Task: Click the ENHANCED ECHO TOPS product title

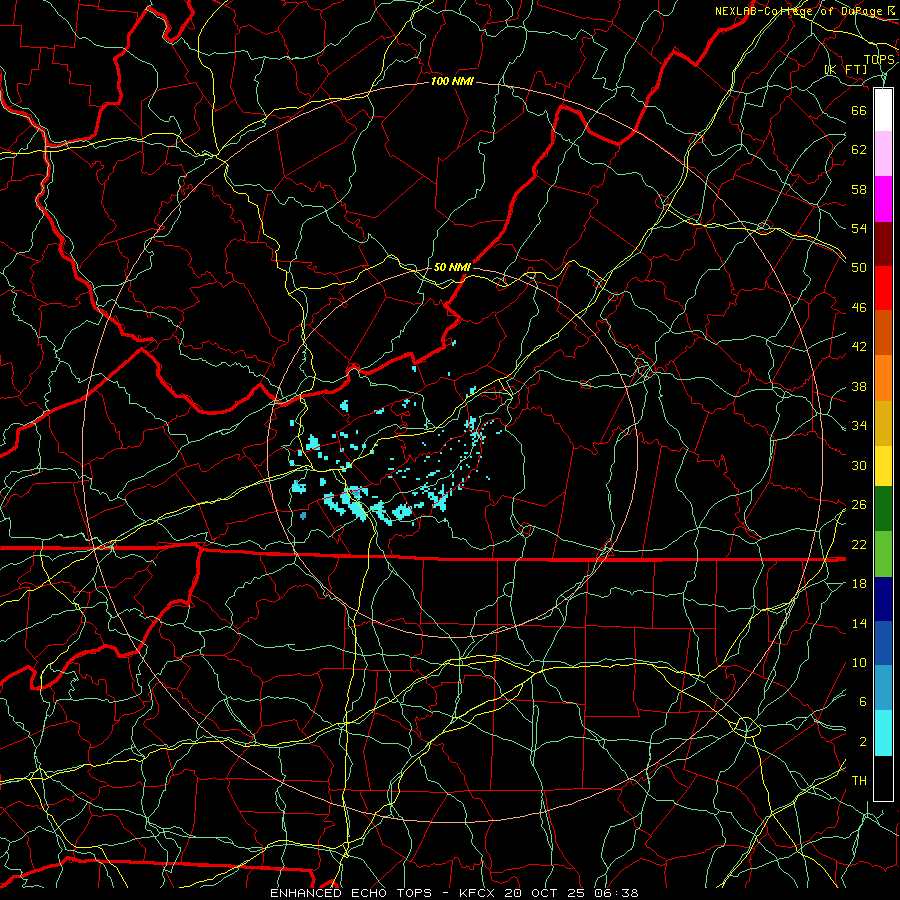Action: click(351, 893)
